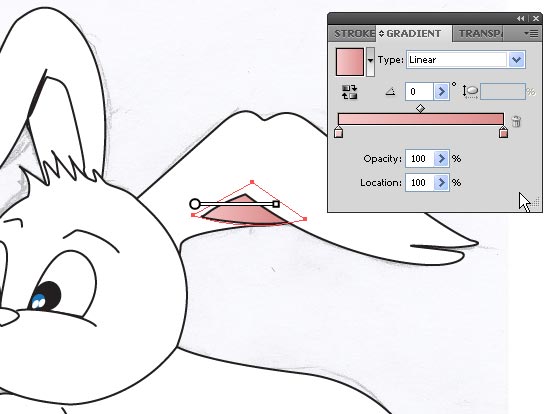
Task: Click the gradient fill preview swatch
Action: coord(350,62)
